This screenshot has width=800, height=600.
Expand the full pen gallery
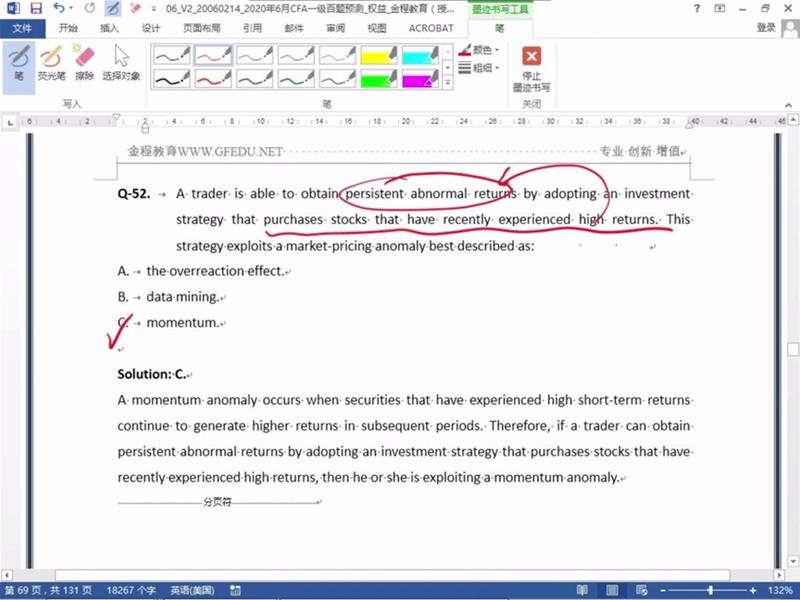[447, 82]
